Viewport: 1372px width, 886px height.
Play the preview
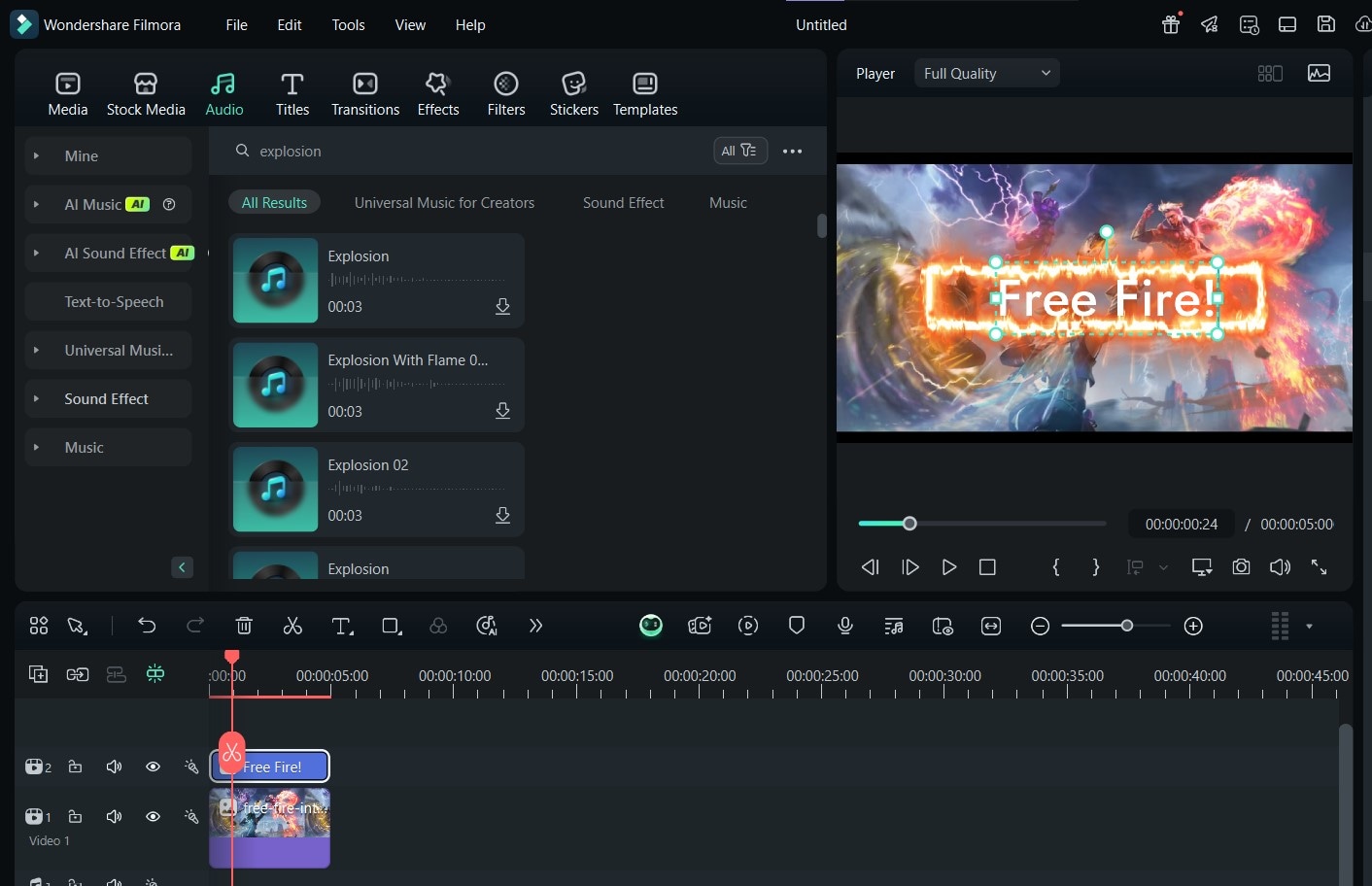pos(949,567)
